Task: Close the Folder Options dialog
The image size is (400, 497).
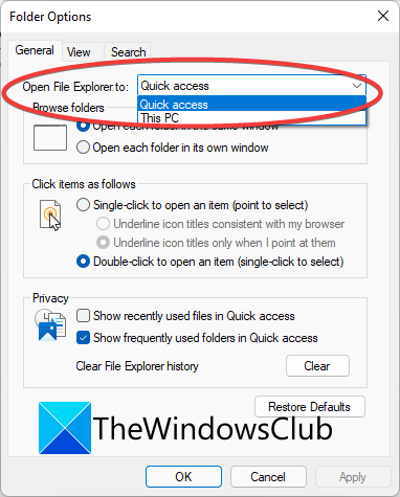Action: (383, 16)
